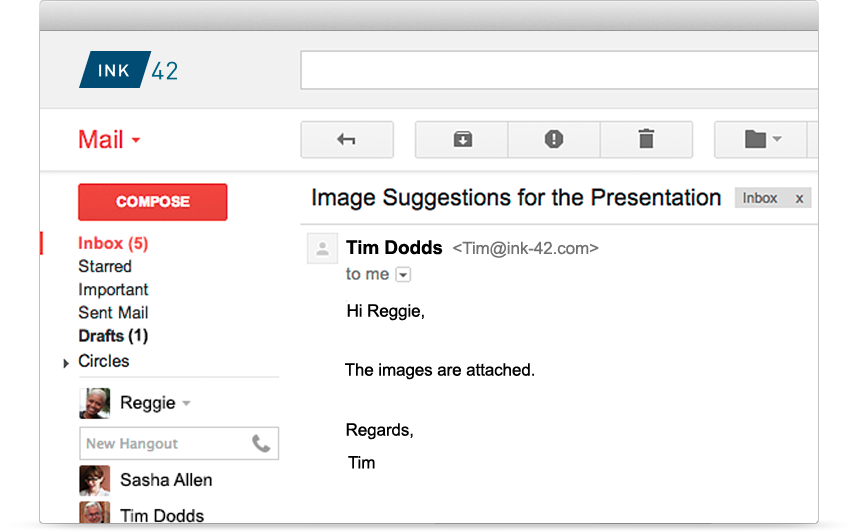The image size is (854, 532).
Task: Start a call with phone icon
Action: click(261, 444)
